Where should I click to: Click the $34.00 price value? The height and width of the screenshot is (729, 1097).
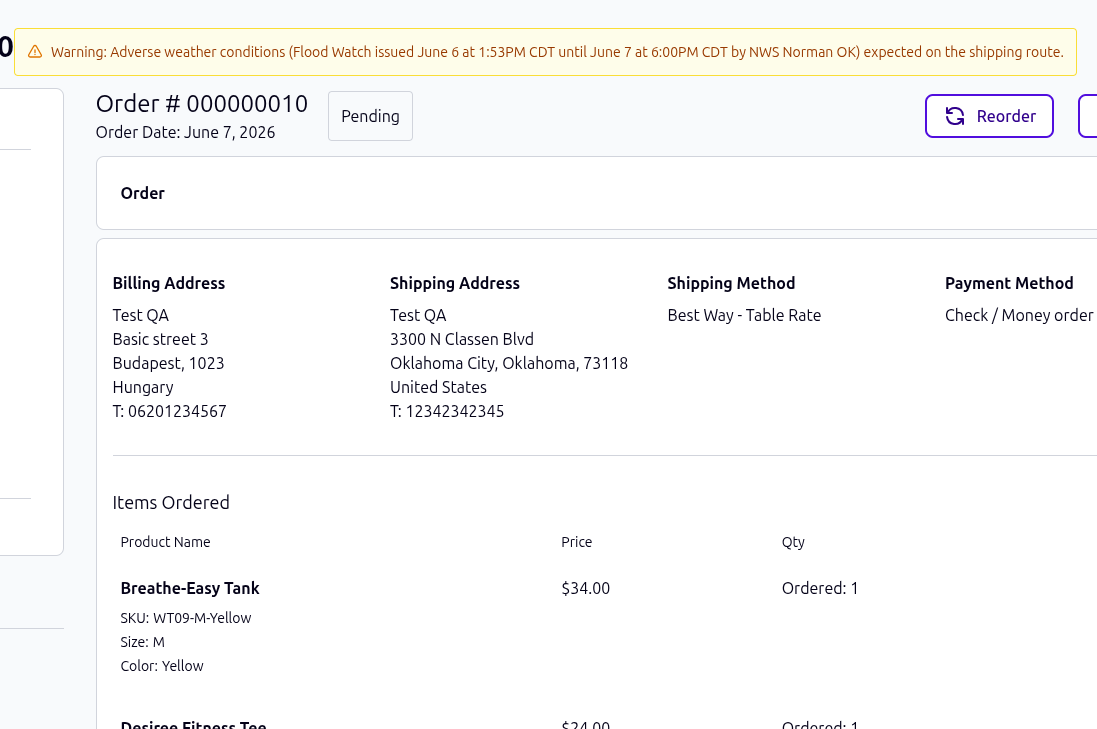(x=586, y=588)
